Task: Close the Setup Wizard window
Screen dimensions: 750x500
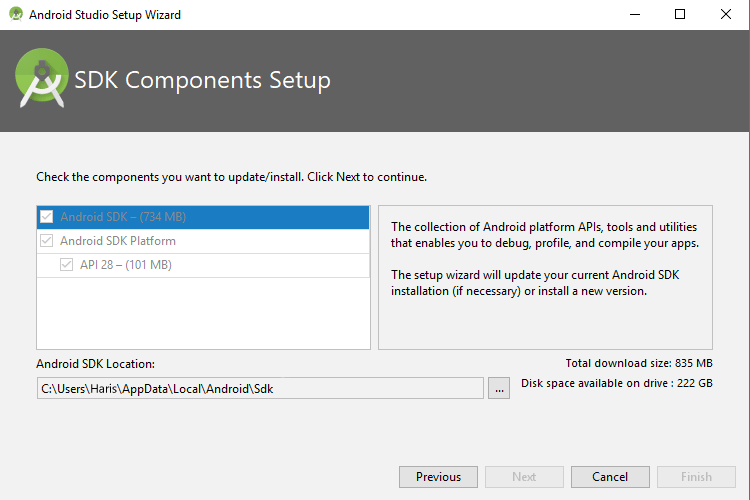Action: (x=726, y=14)
